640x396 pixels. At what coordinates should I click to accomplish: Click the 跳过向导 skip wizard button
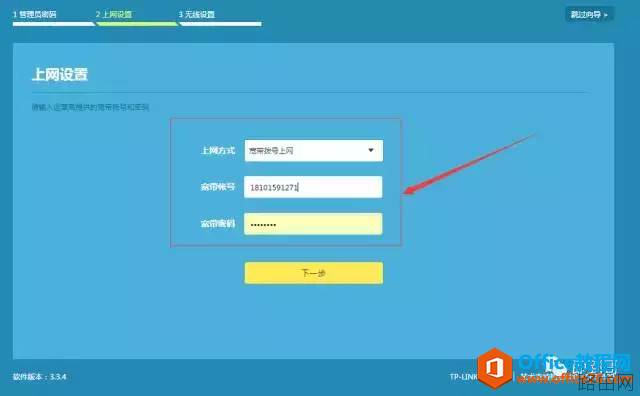(589, 15)
